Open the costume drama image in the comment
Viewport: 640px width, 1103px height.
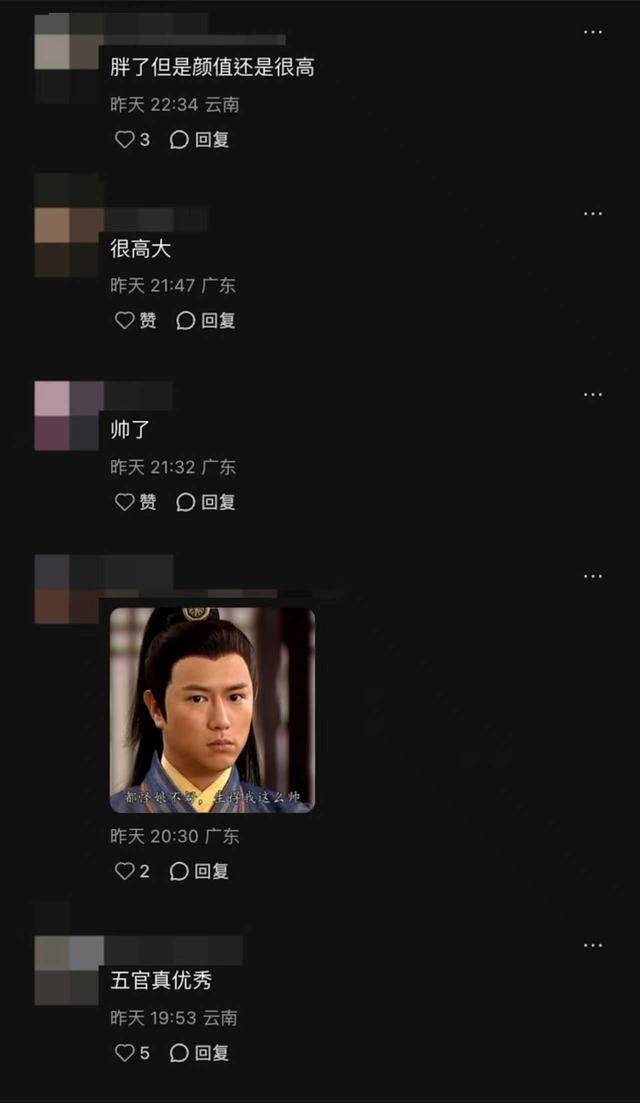click(212, 710)
